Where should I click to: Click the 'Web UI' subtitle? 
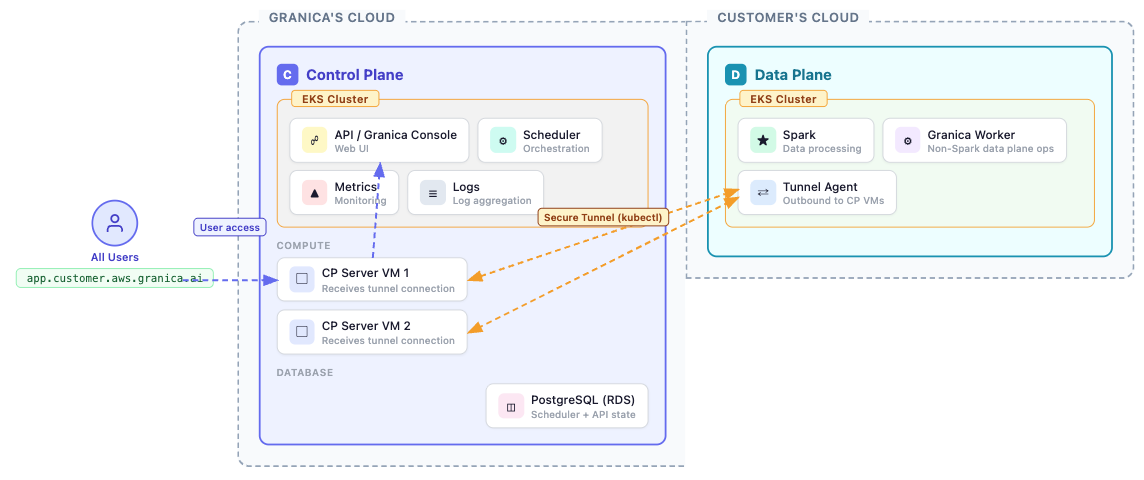pyautogui.click(x=352, y=149)
